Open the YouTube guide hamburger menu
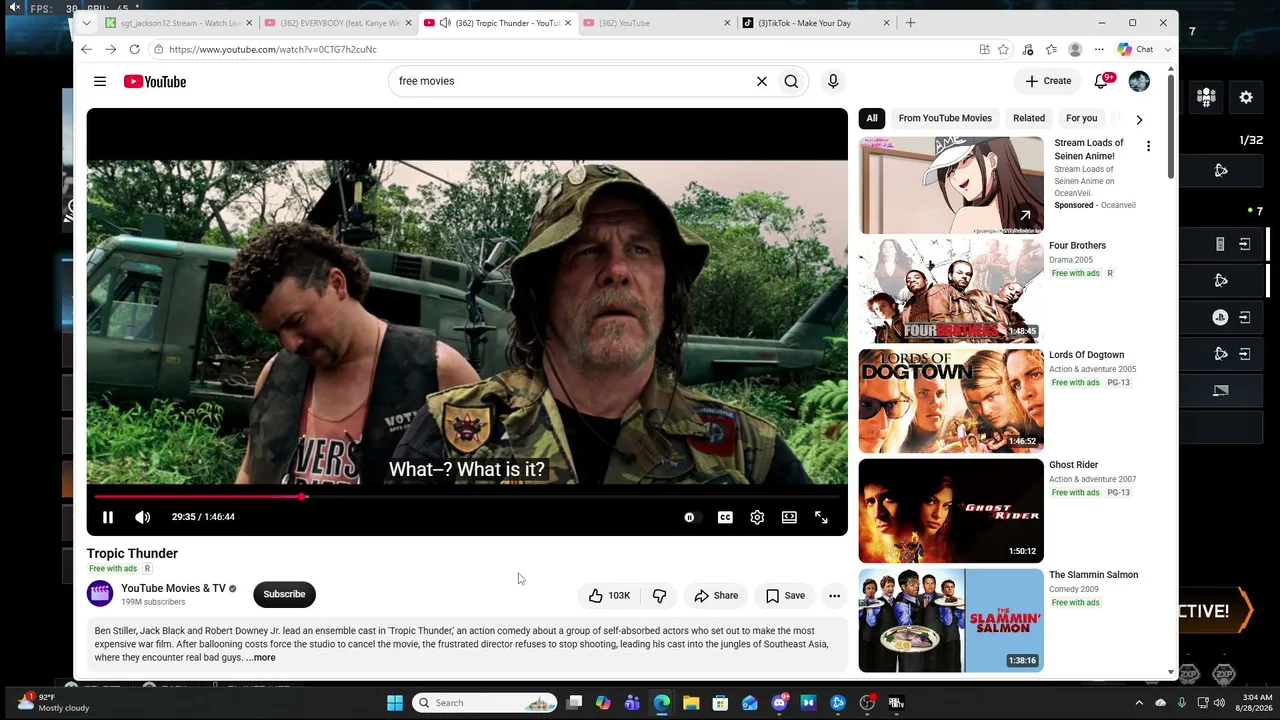The width and height of the screenshot is (1280, 720). pos(100,81)
